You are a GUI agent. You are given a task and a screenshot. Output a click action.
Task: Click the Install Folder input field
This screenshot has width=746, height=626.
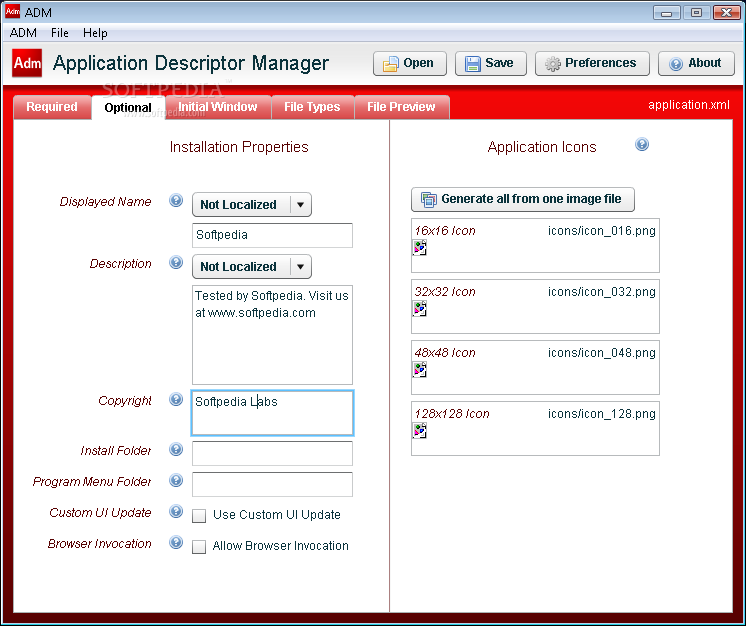pyautogui.click(x=272, y=453)
